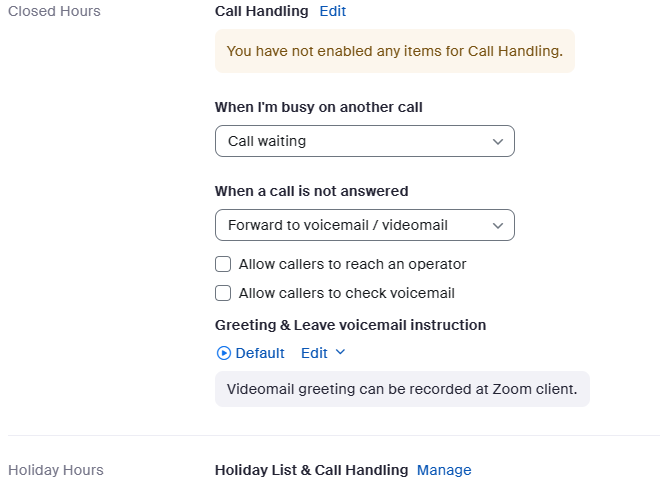The width and height of the screenshot is (660, 488).
Task: Click the chevron arrow in Call waiting box
Action: pyautogui.click(x=498, y=142)
